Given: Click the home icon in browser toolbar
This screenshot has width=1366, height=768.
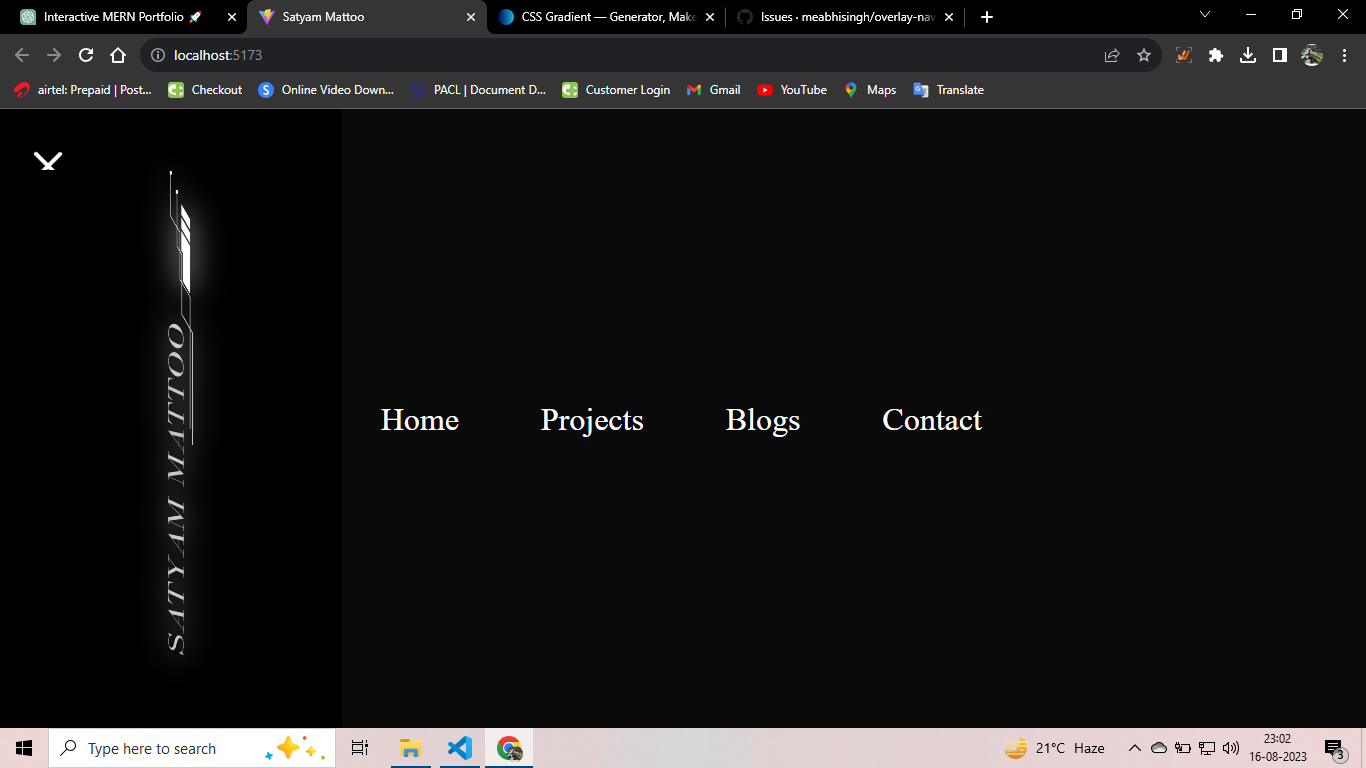Looking at the screenshot, I should click(x=118, y=56).
